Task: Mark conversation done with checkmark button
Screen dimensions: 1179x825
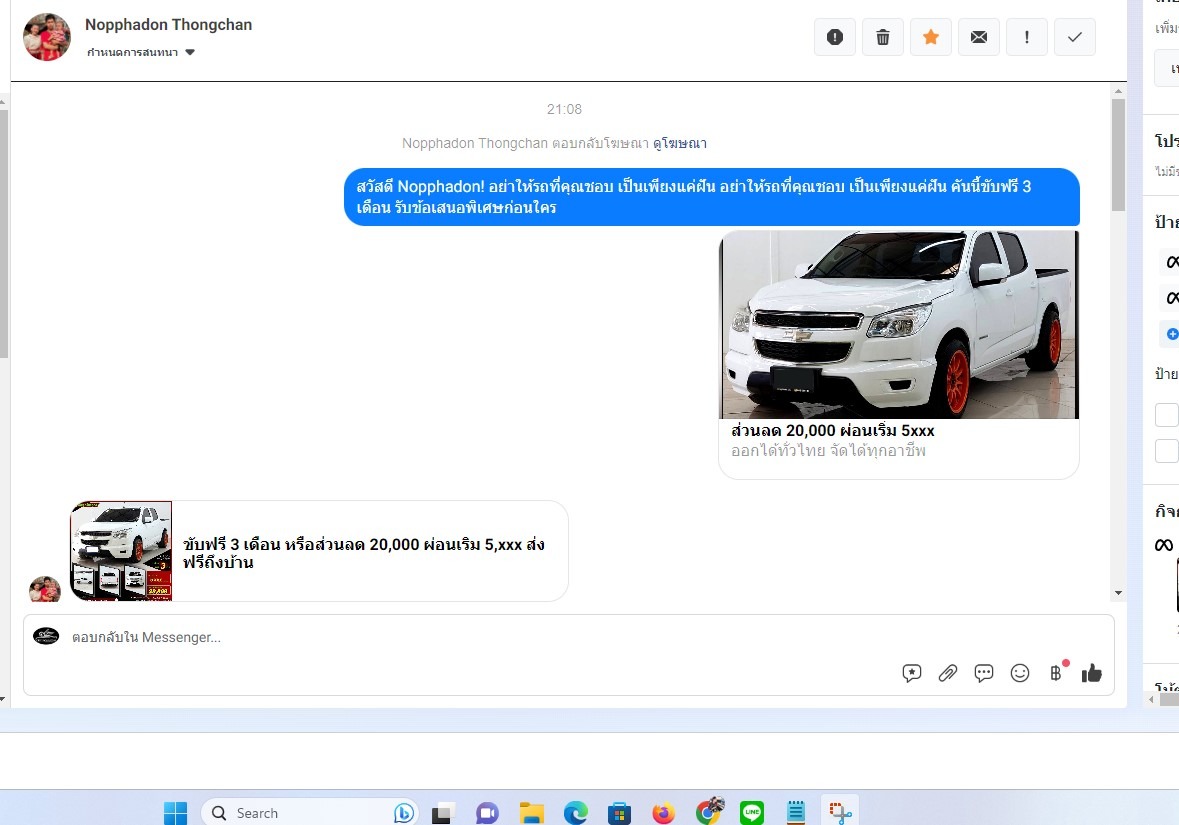Action: tap(1075, 37)
